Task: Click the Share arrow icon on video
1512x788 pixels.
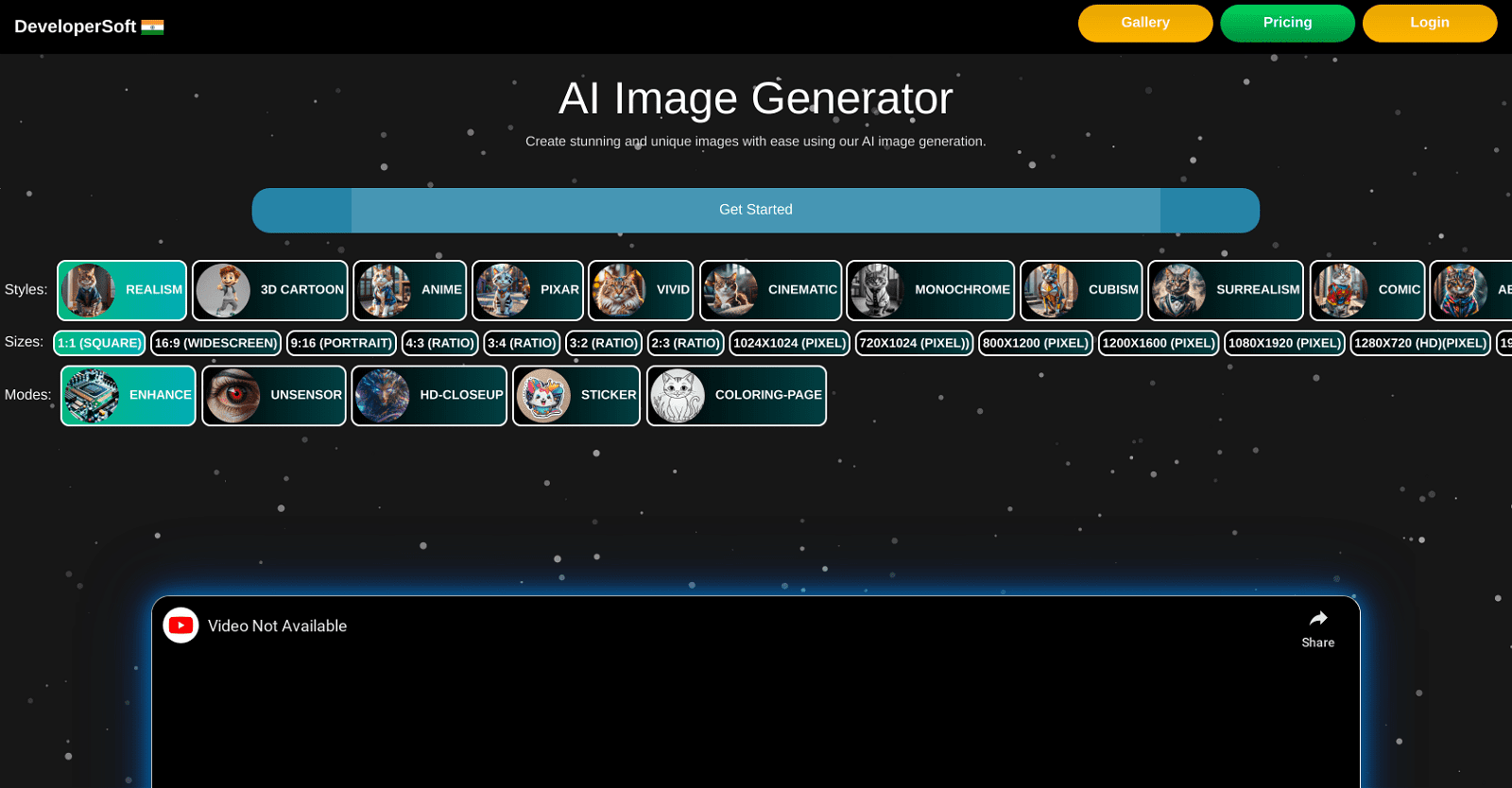Action: (1317, 619)
